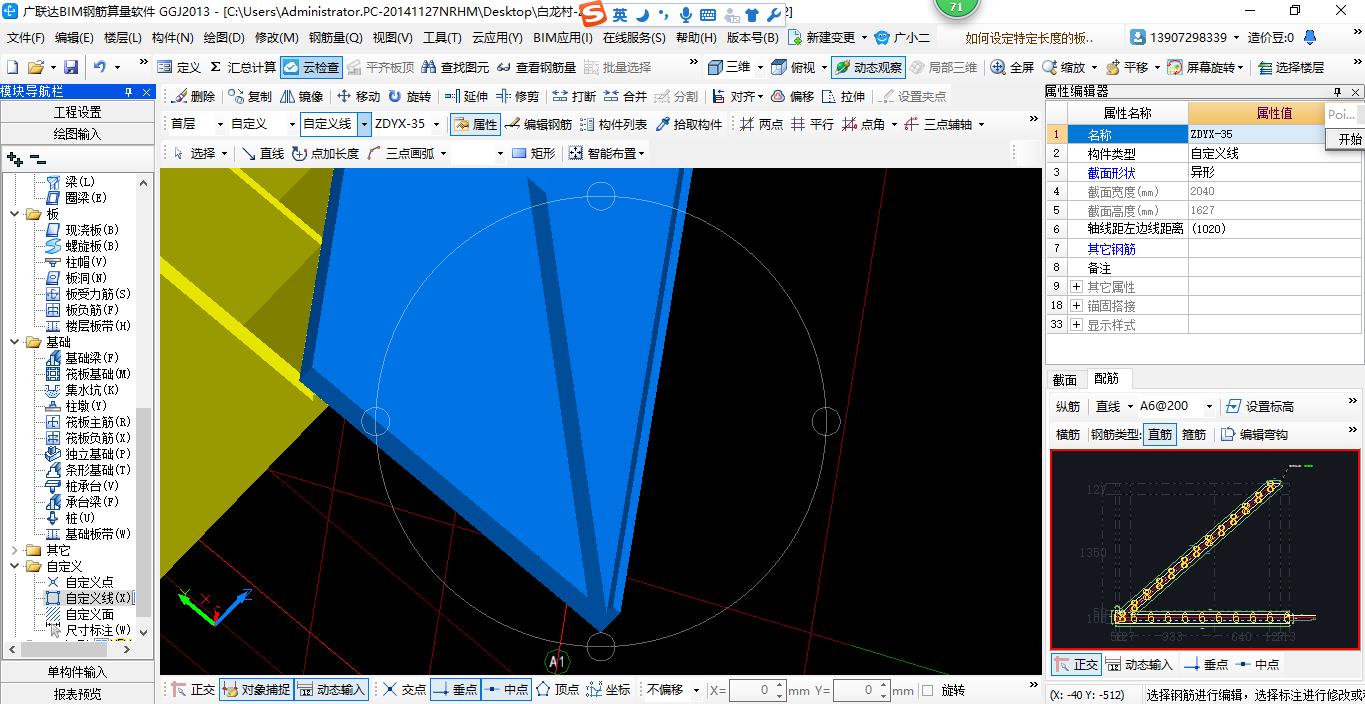Toggle 垂点 snap in bottom bar
Image resolution: width=1365 pixels, height=704 pixels.
(x=455, y=690)
